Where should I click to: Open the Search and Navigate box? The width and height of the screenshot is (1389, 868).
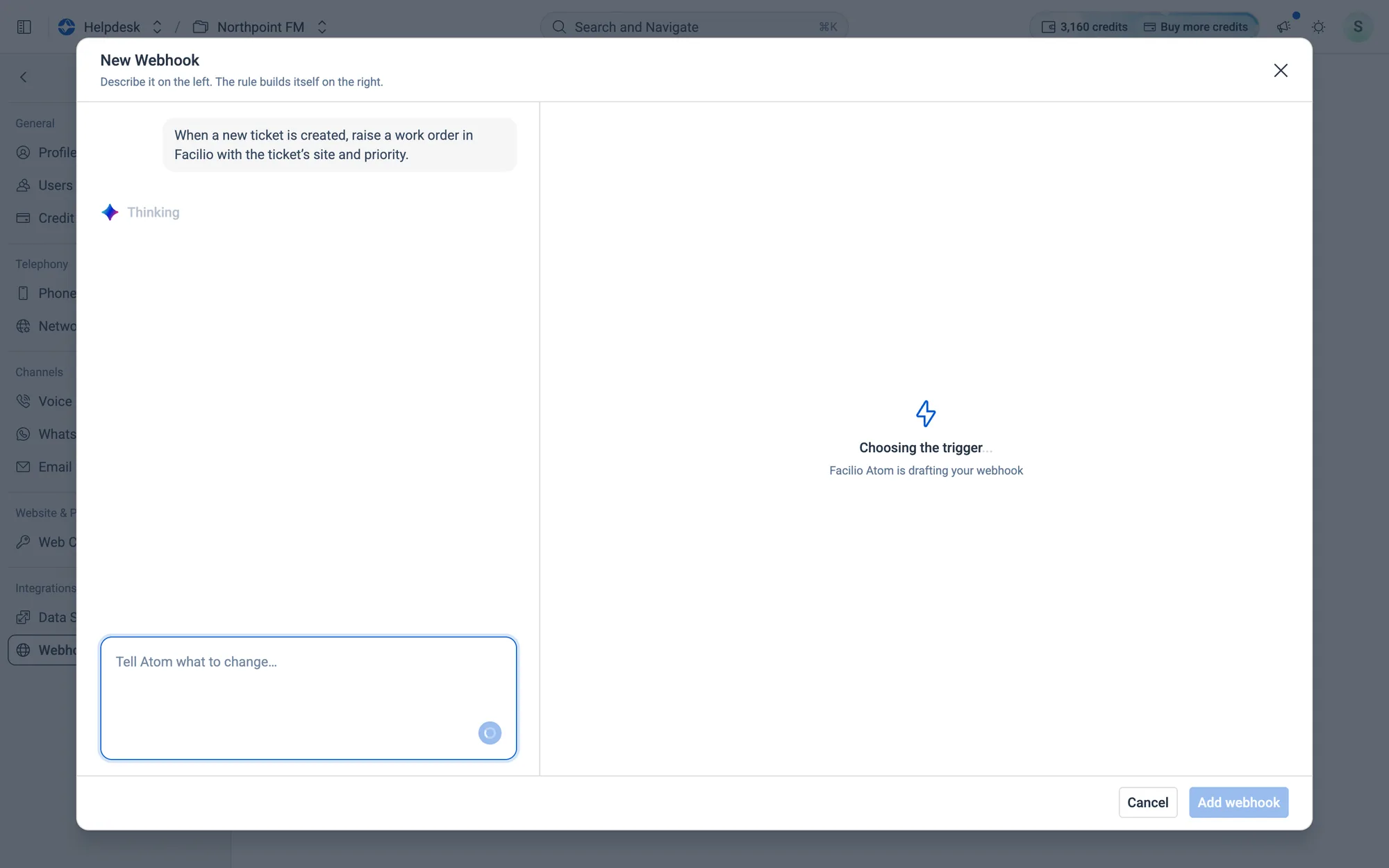coord(694,27)
